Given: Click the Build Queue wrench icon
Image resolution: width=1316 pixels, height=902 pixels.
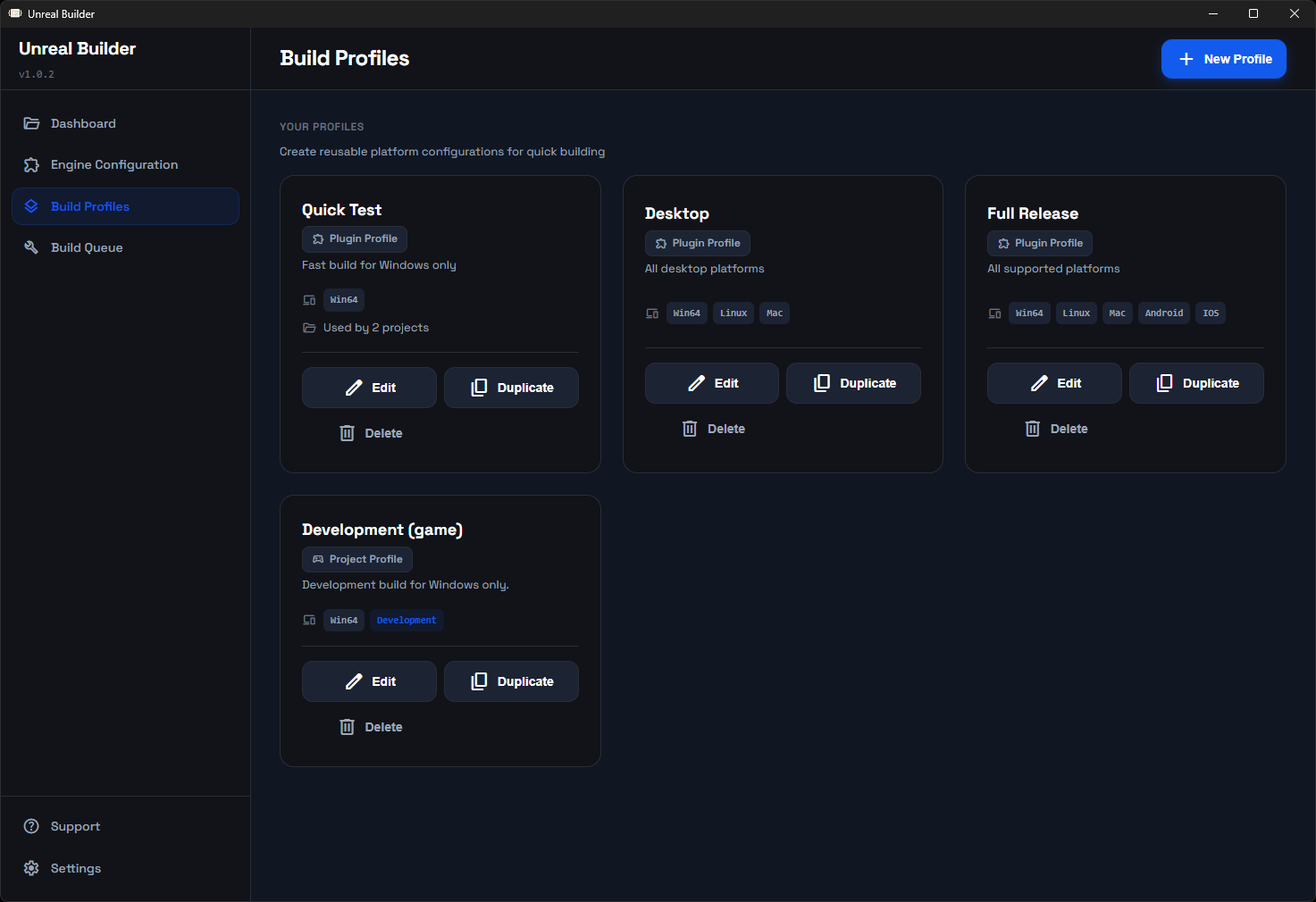Looking at the screenshot, I should pyautogui.click(x=31, y=247).
